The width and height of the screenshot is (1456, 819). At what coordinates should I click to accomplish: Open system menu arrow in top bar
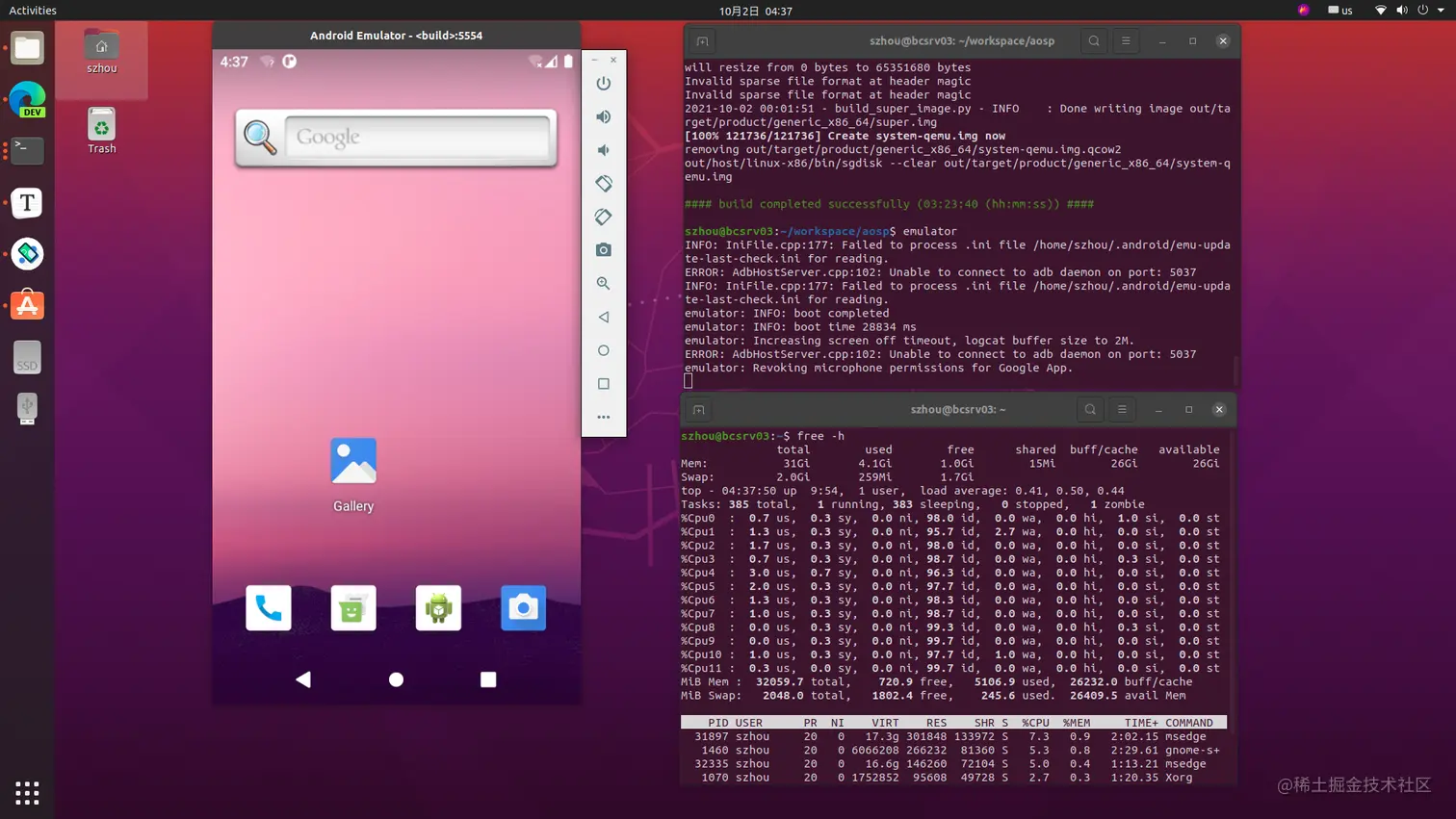click(x=1442, y=11)
